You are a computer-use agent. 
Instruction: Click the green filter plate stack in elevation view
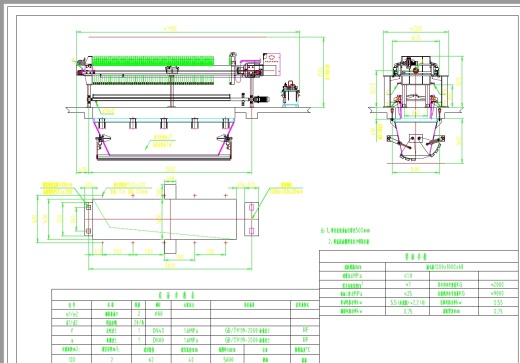click(153, 61)
